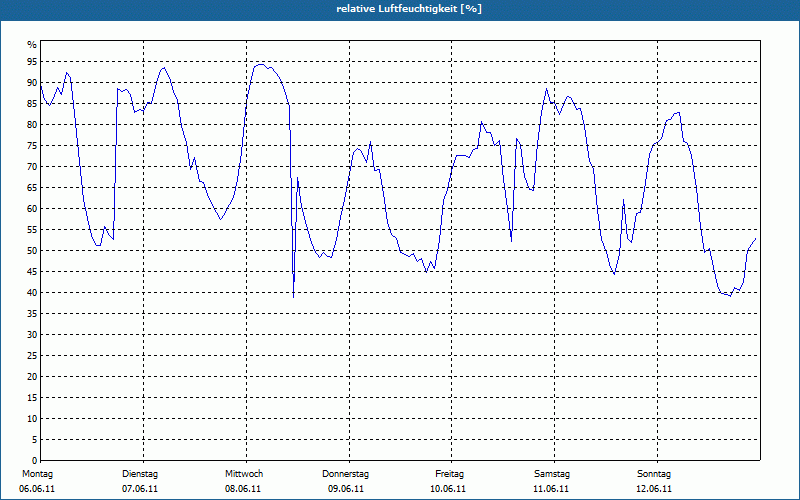Click the date label 09.06.11

(346, 489)
